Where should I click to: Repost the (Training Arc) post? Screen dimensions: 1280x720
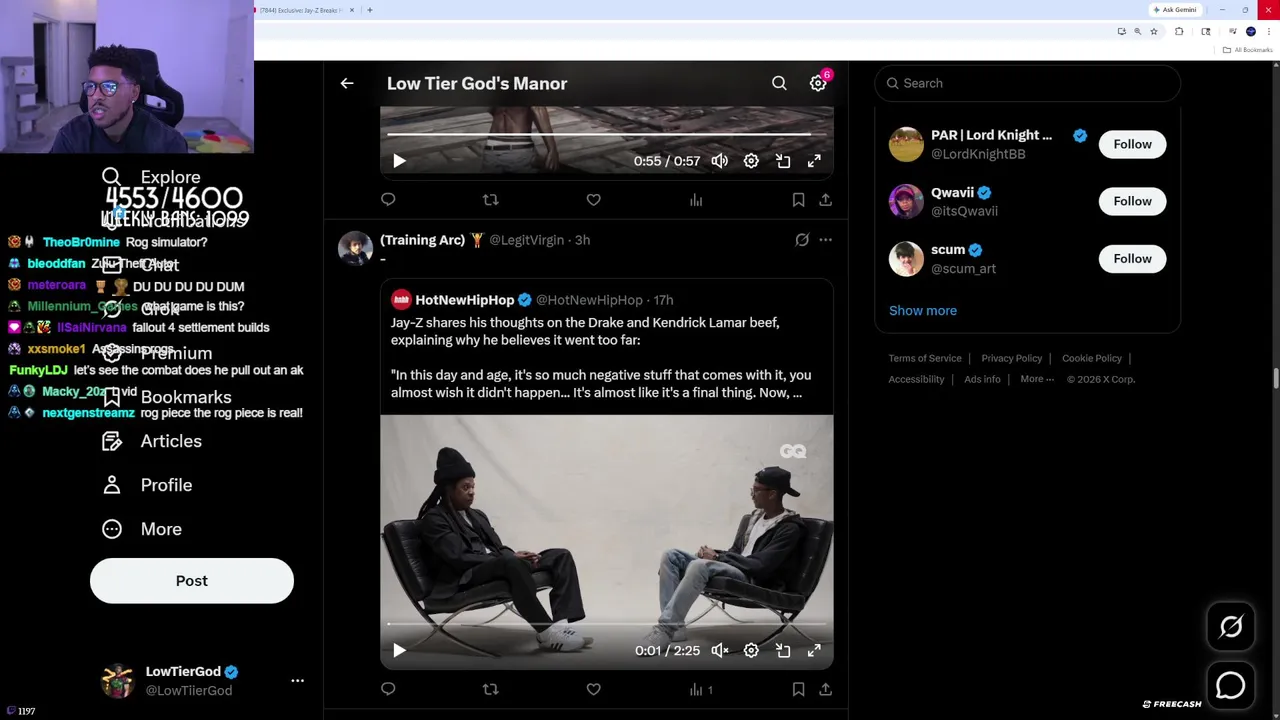[x=490, y=689]
